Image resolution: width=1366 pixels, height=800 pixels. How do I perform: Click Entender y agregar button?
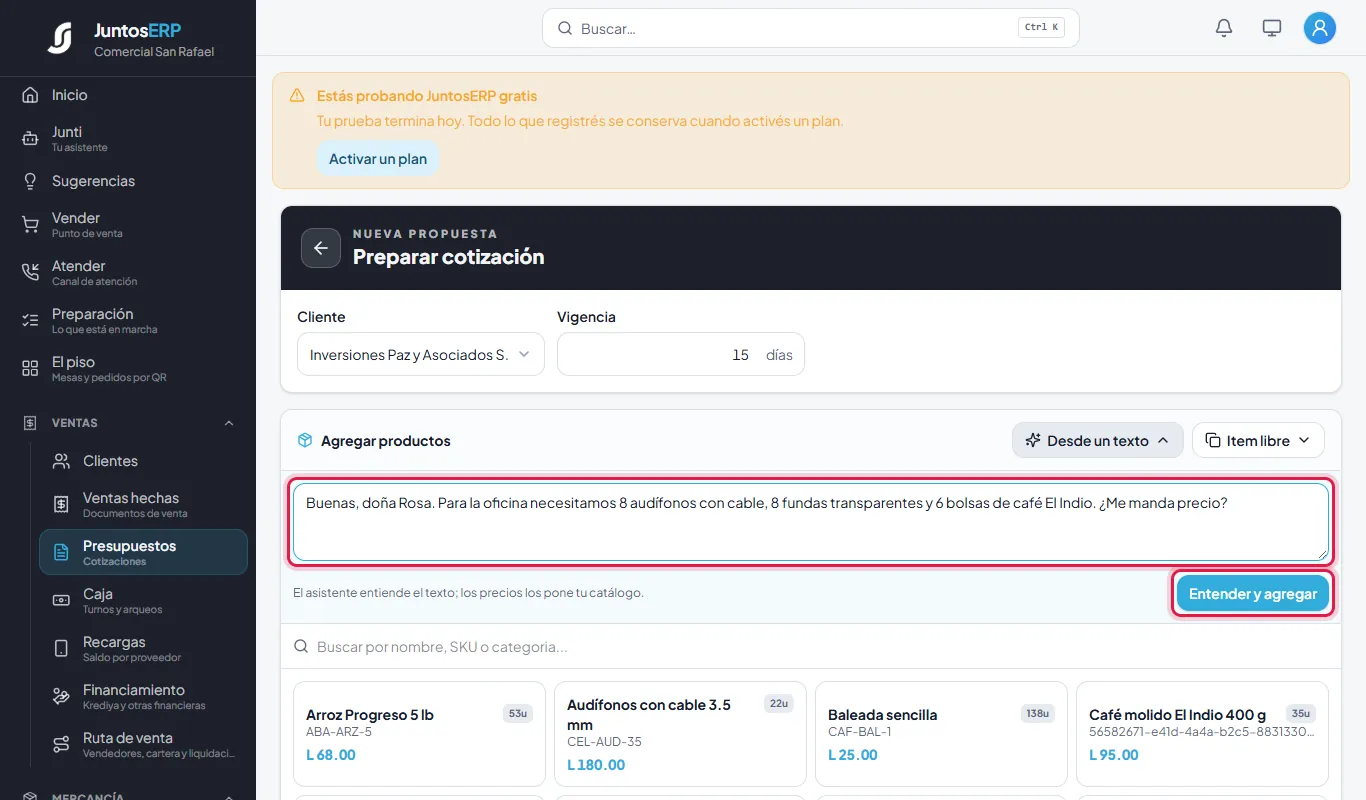(x=1253, y=594)
